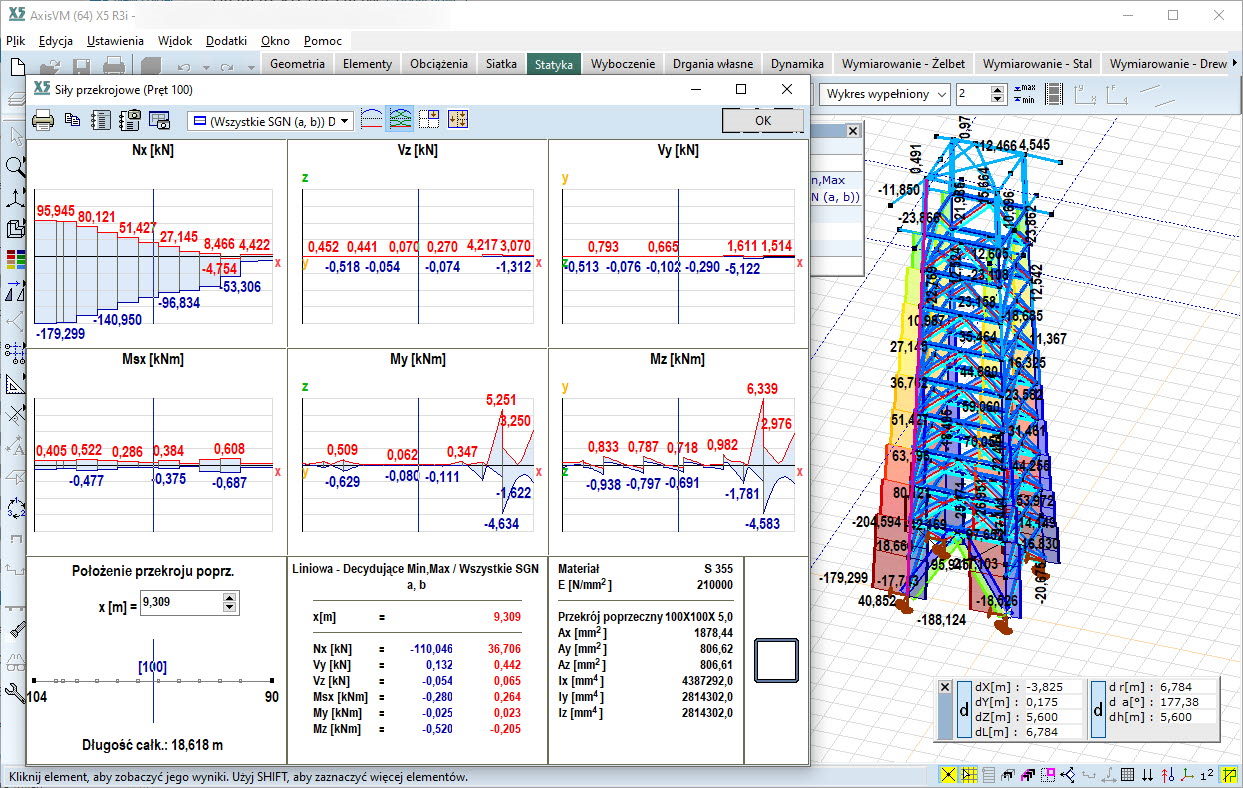Screen dimensions: 1243x788
Task: Close the floating coordinates panel
Action: (x=945, y=687)
